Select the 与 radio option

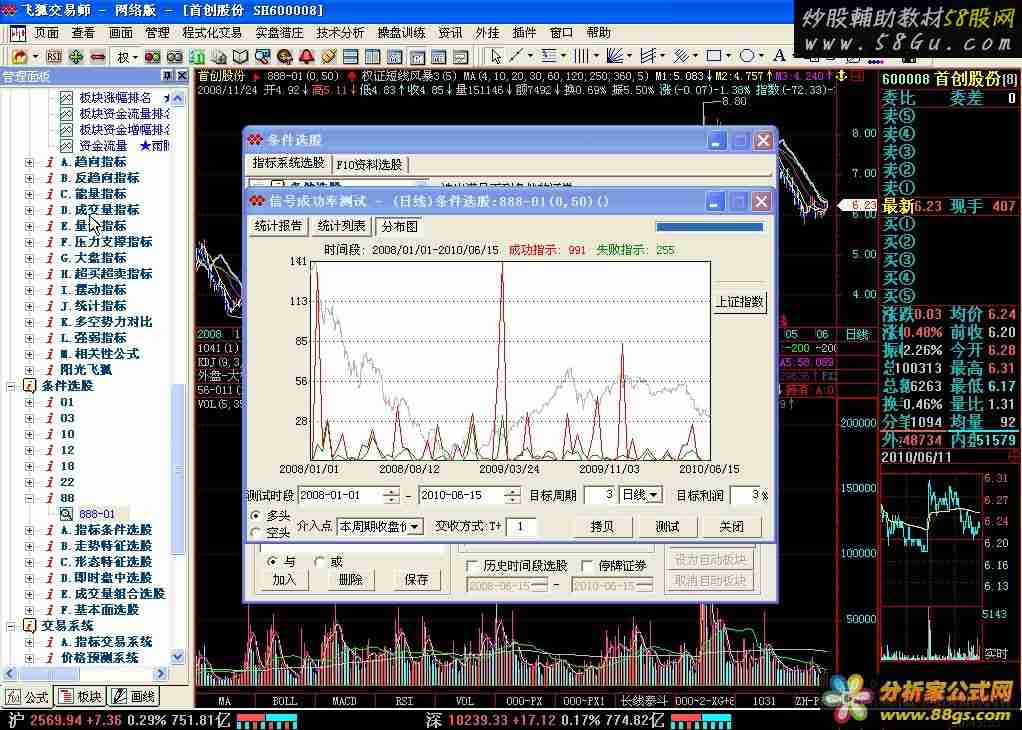pos(272,561)
